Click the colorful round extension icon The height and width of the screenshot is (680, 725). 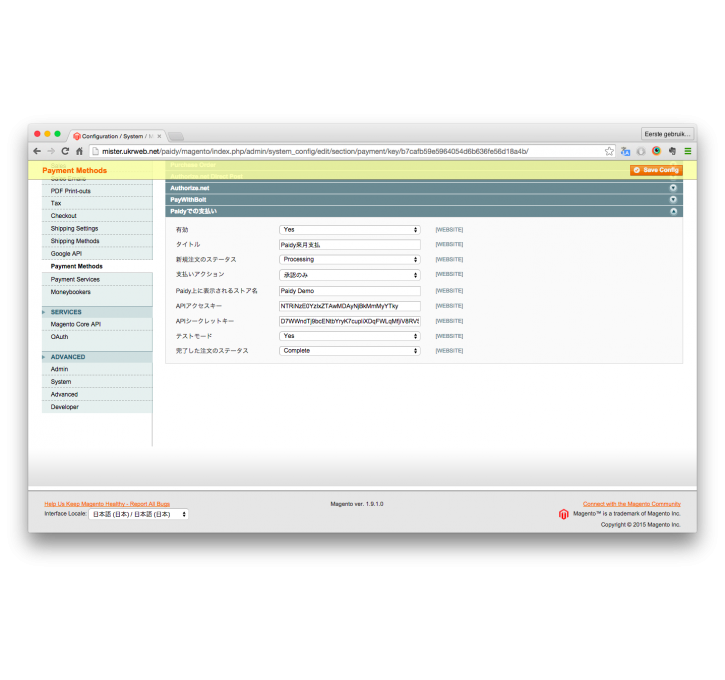[x=656, y=151]
